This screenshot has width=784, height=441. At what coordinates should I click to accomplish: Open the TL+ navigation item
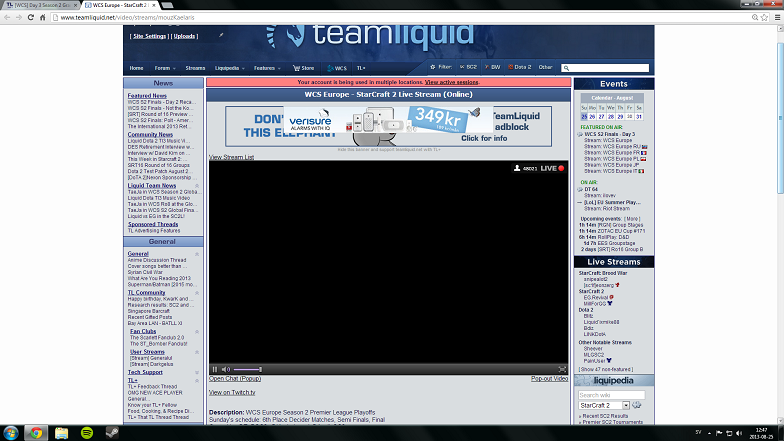pos(361,68)
